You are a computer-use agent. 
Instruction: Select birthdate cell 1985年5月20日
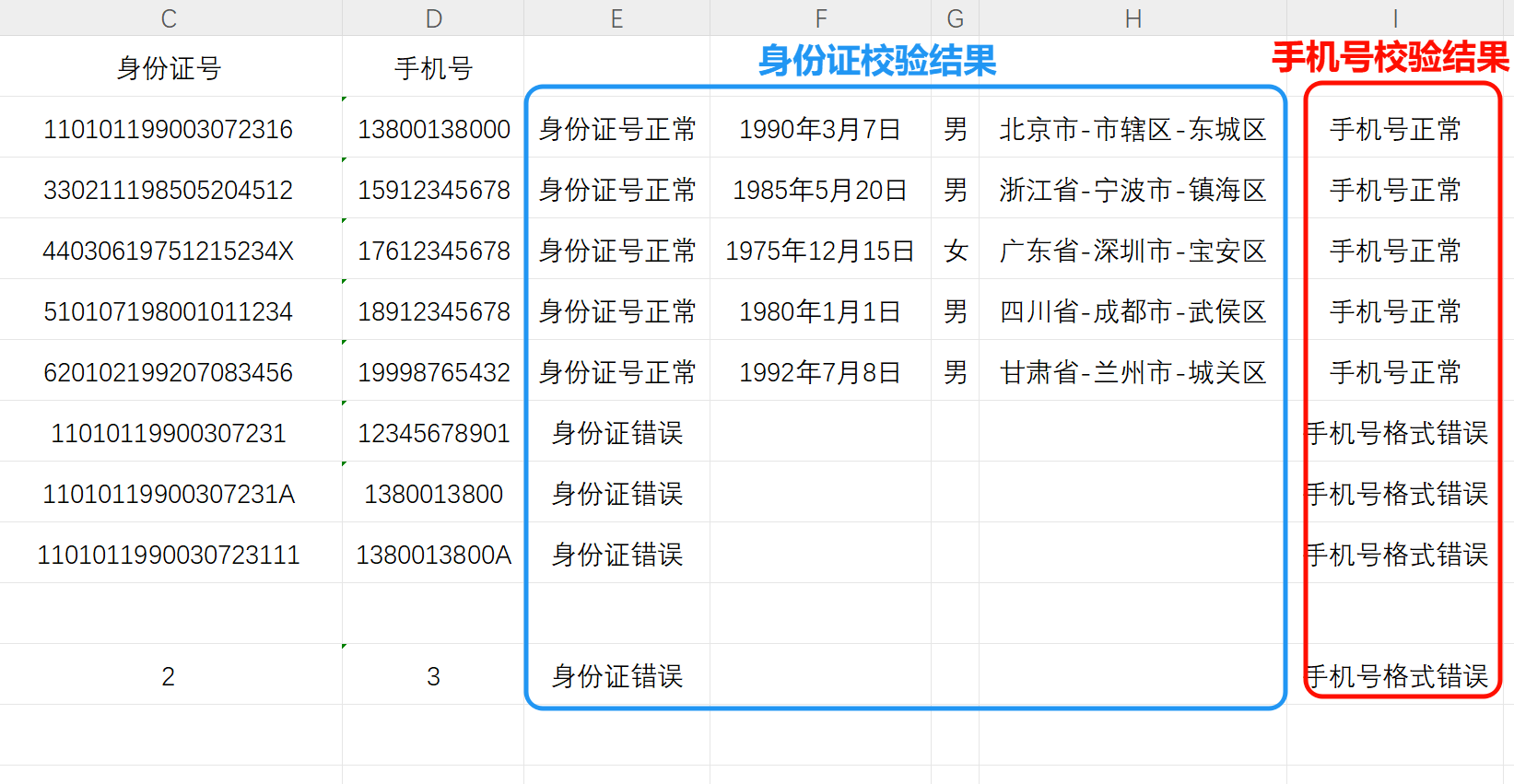coord(820,189)
